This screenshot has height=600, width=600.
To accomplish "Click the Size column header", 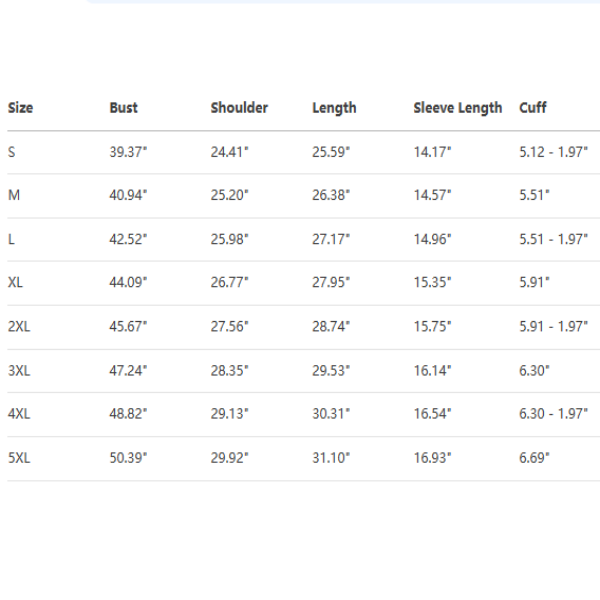I will click(20, 108).
